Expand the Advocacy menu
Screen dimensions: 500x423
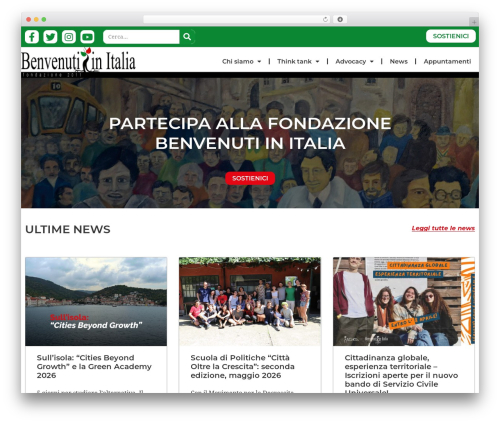click(354, 61)
